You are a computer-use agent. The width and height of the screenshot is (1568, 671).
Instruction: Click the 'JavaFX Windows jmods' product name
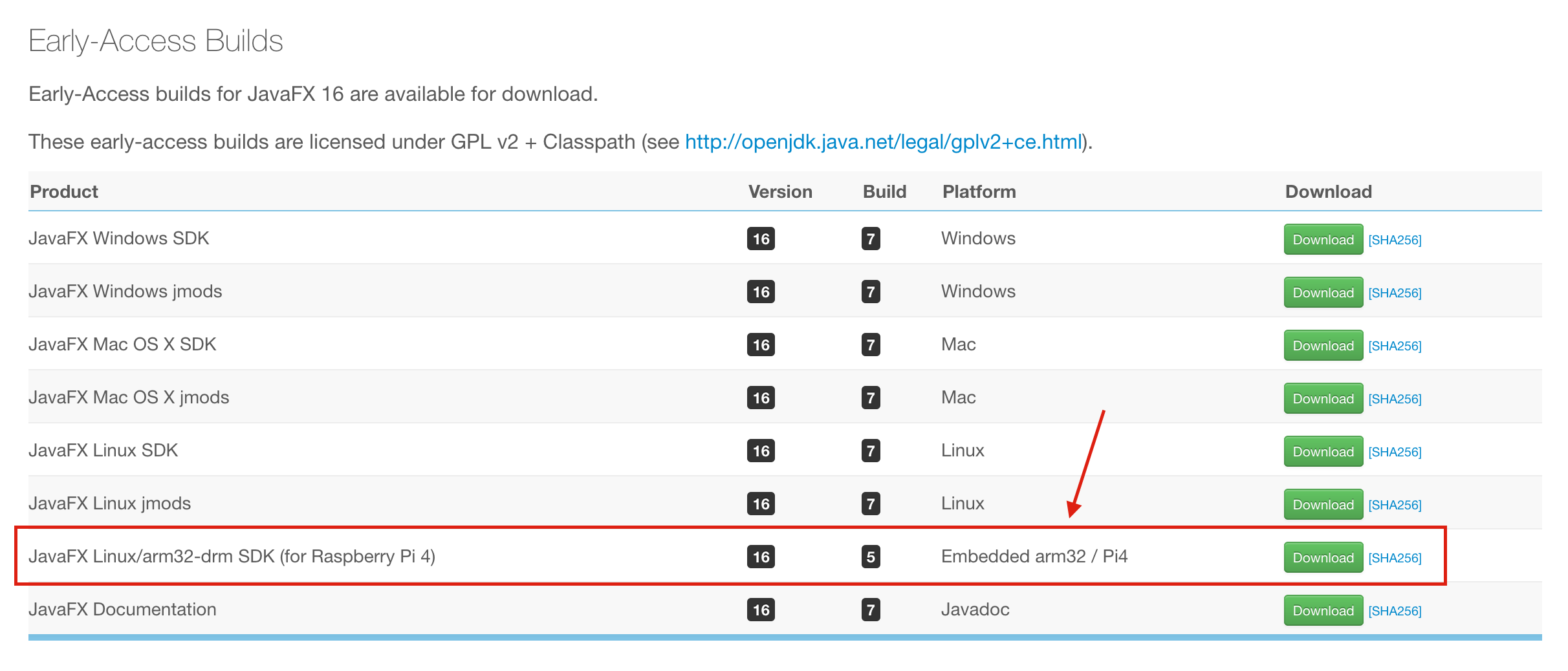point(125,292)
